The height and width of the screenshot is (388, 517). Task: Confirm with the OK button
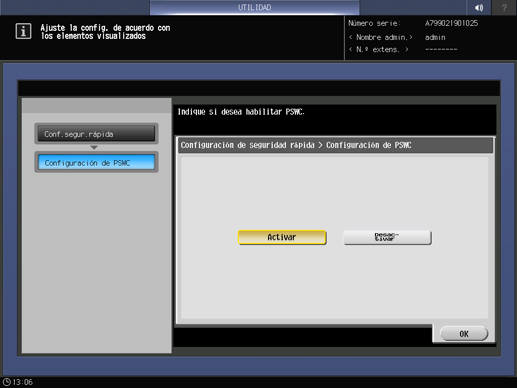coord(464,334)
